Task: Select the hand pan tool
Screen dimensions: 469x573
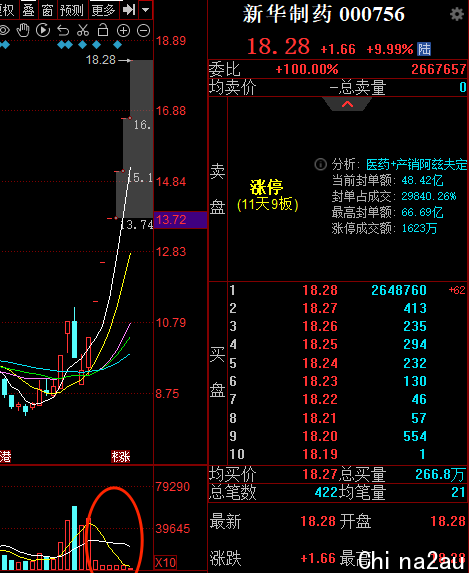Action: [x=23, y=30]
